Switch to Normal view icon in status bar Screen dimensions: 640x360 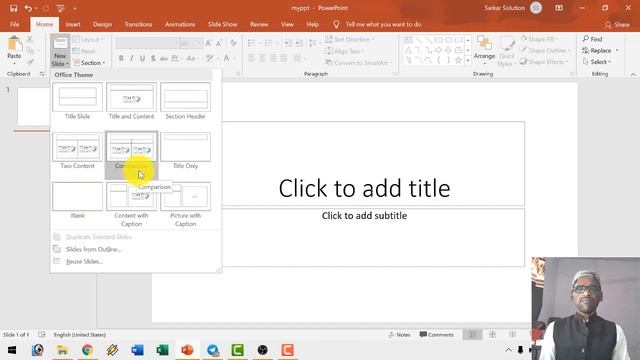pyautogui.click(x=473, y=335)
